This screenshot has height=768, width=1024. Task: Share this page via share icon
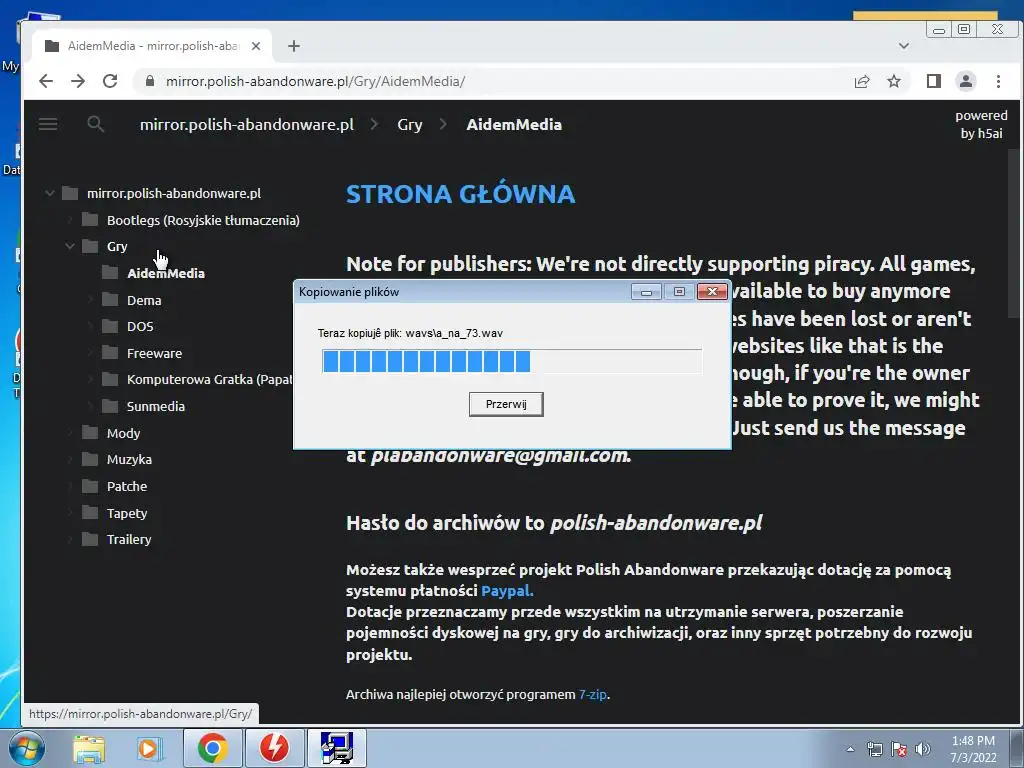coord(862,81)
